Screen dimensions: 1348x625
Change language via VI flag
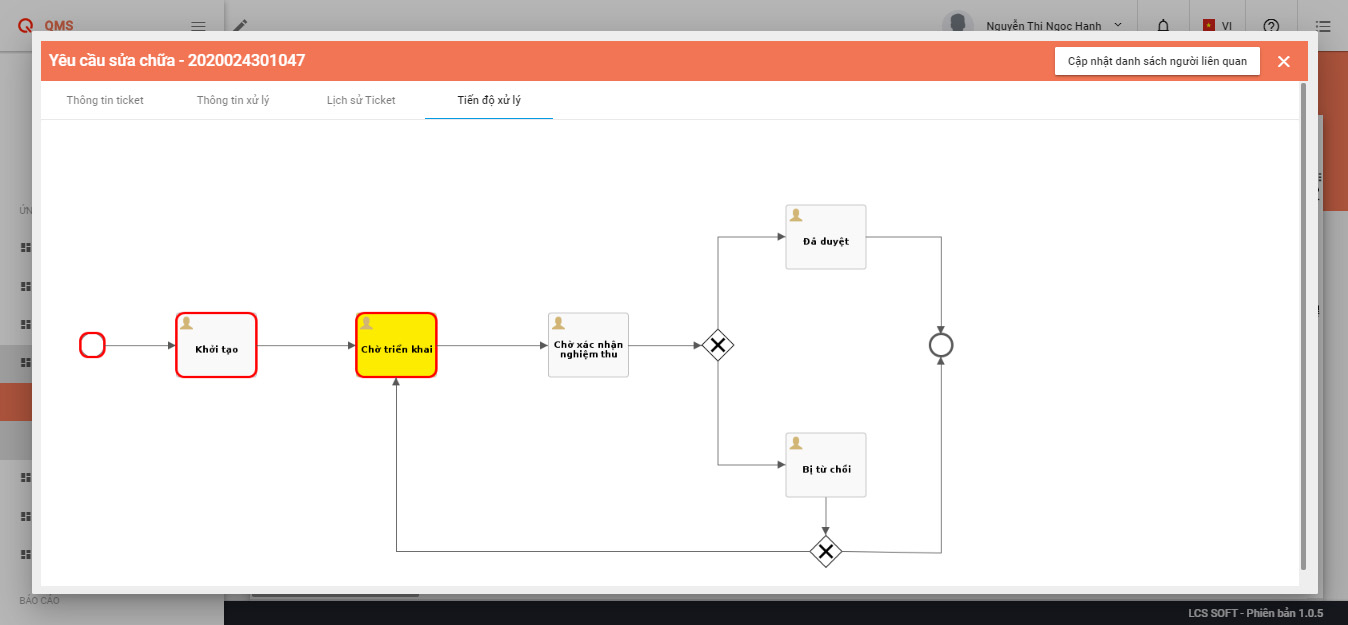[1217, 26]
